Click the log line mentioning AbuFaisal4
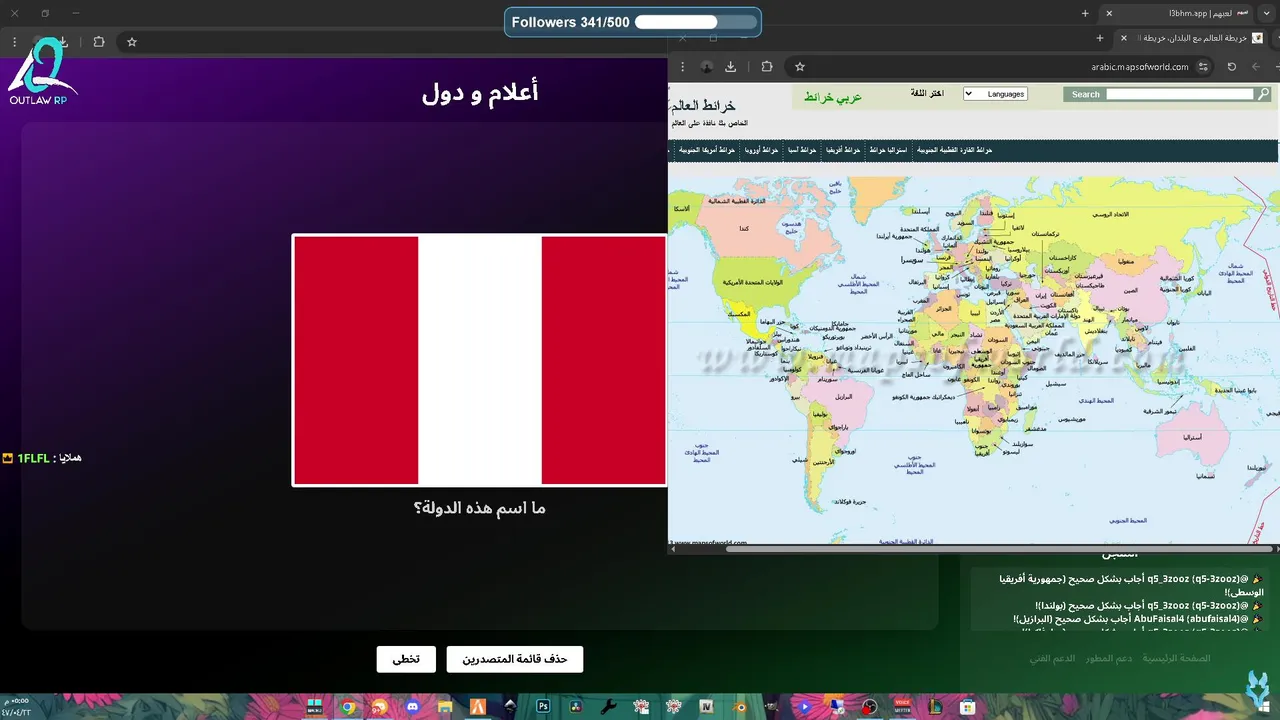The height and width of the screenshot is (720, 1280). [x=1138, y=619]
